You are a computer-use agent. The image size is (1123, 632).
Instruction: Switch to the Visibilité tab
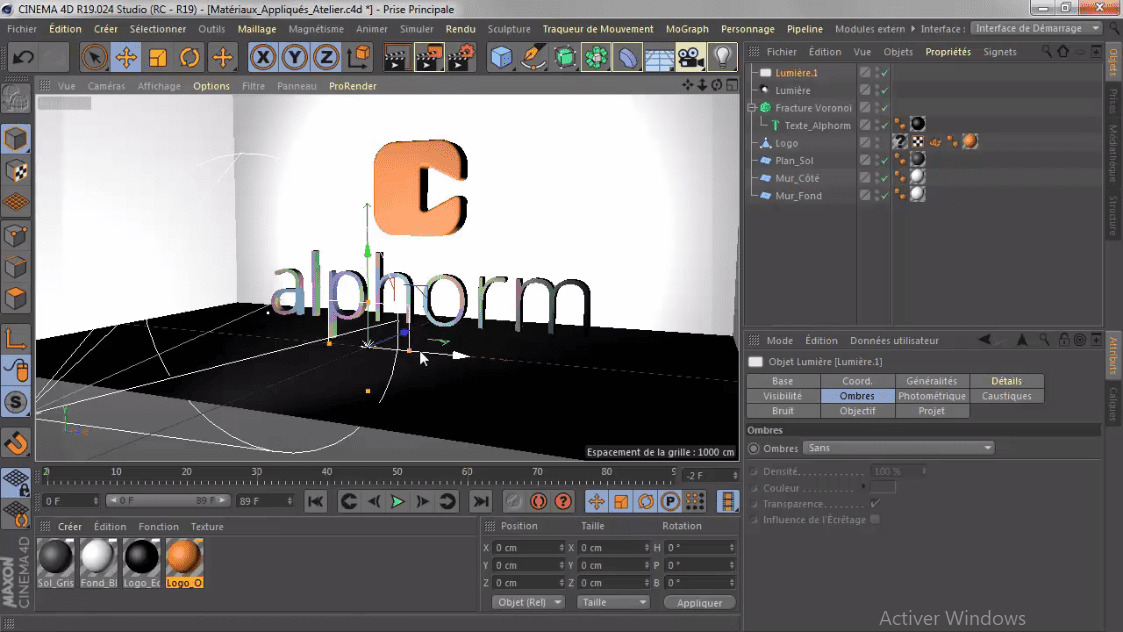(783, 396)
